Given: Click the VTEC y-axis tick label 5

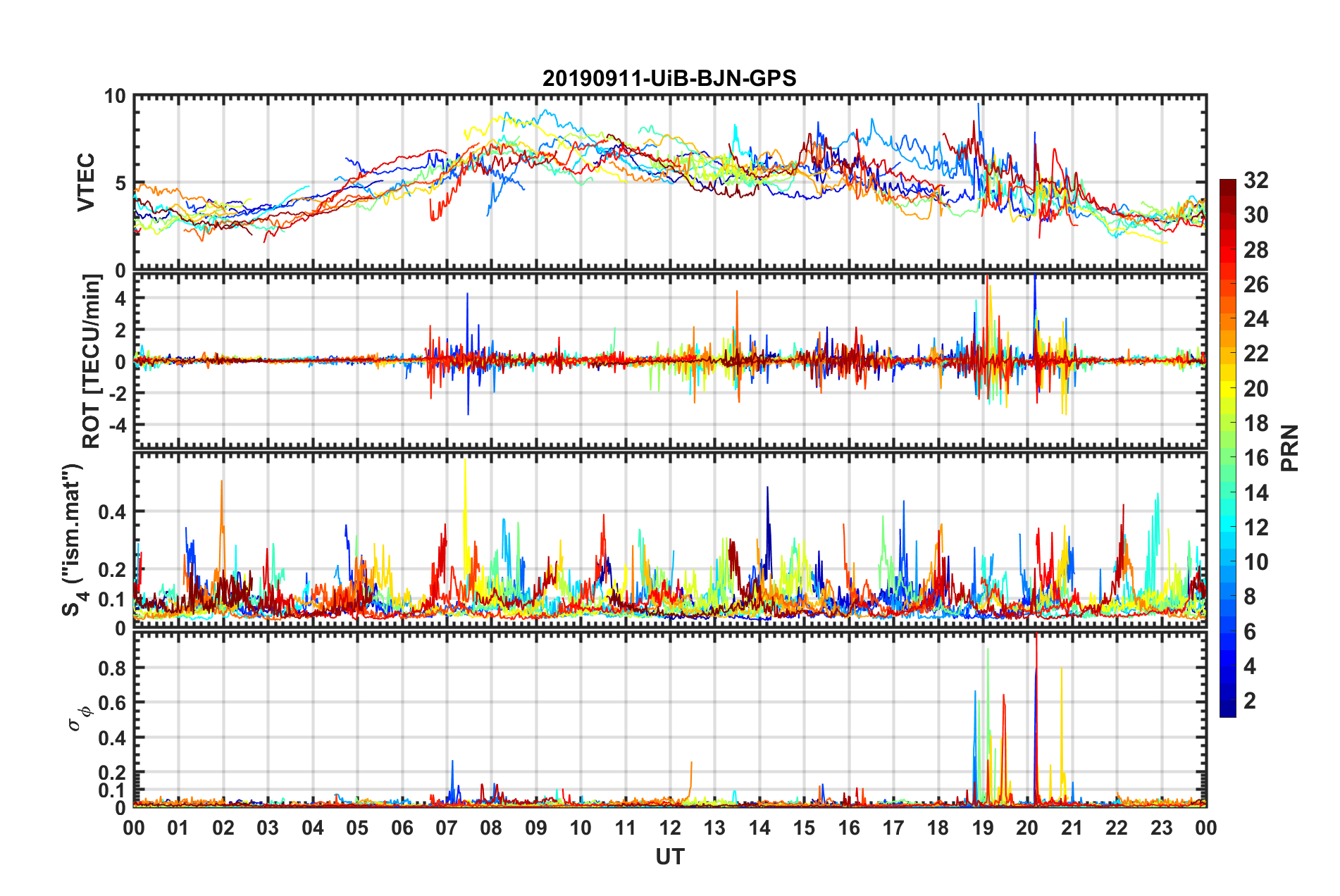Looking at the screenshot, I should click(x=120, y=183).
